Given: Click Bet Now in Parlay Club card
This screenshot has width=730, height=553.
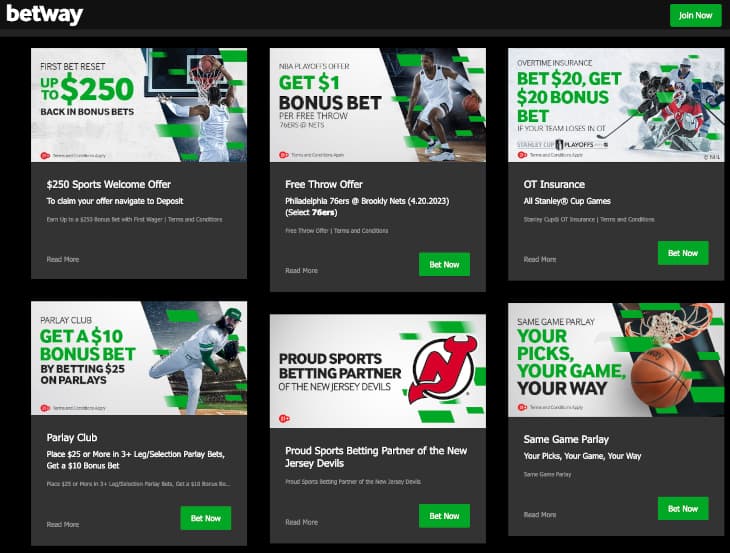Looking at the screenshot, I should click(x=206, y=518).
